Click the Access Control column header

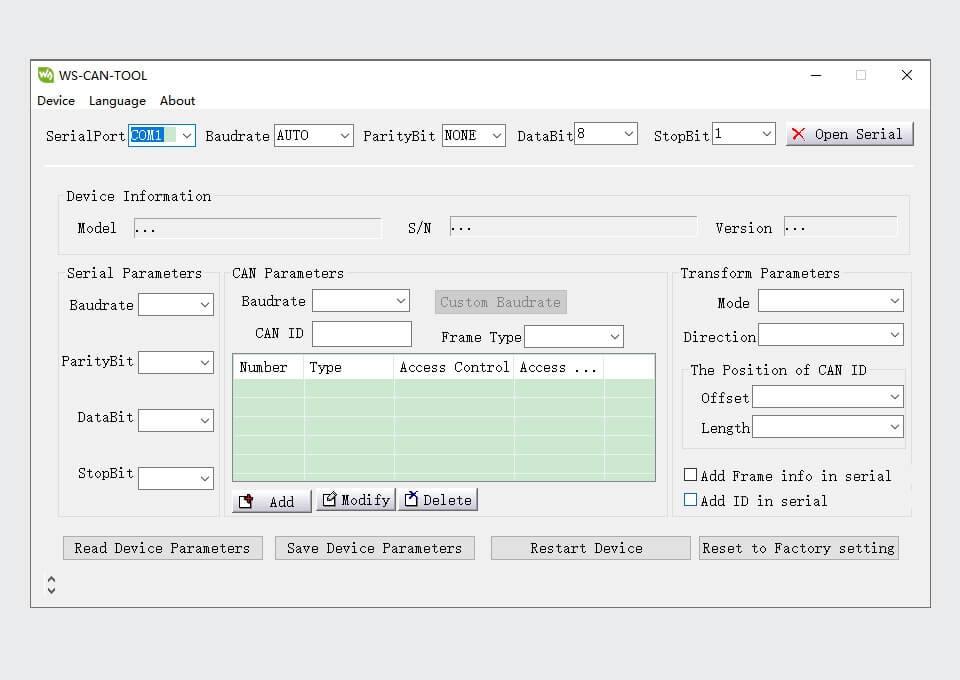454,367
